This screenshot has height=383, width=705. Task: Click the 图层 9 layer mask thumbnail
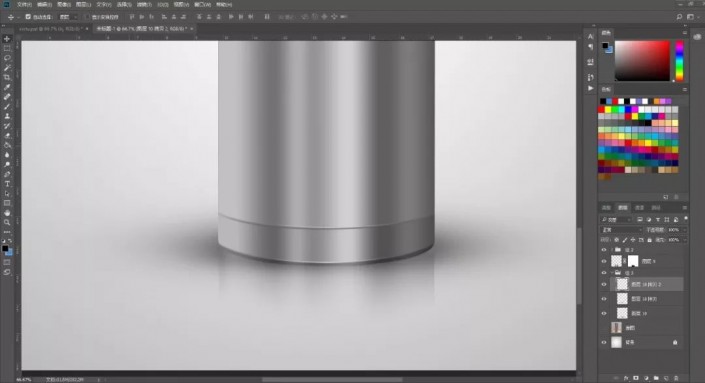(x=633, y=261)
